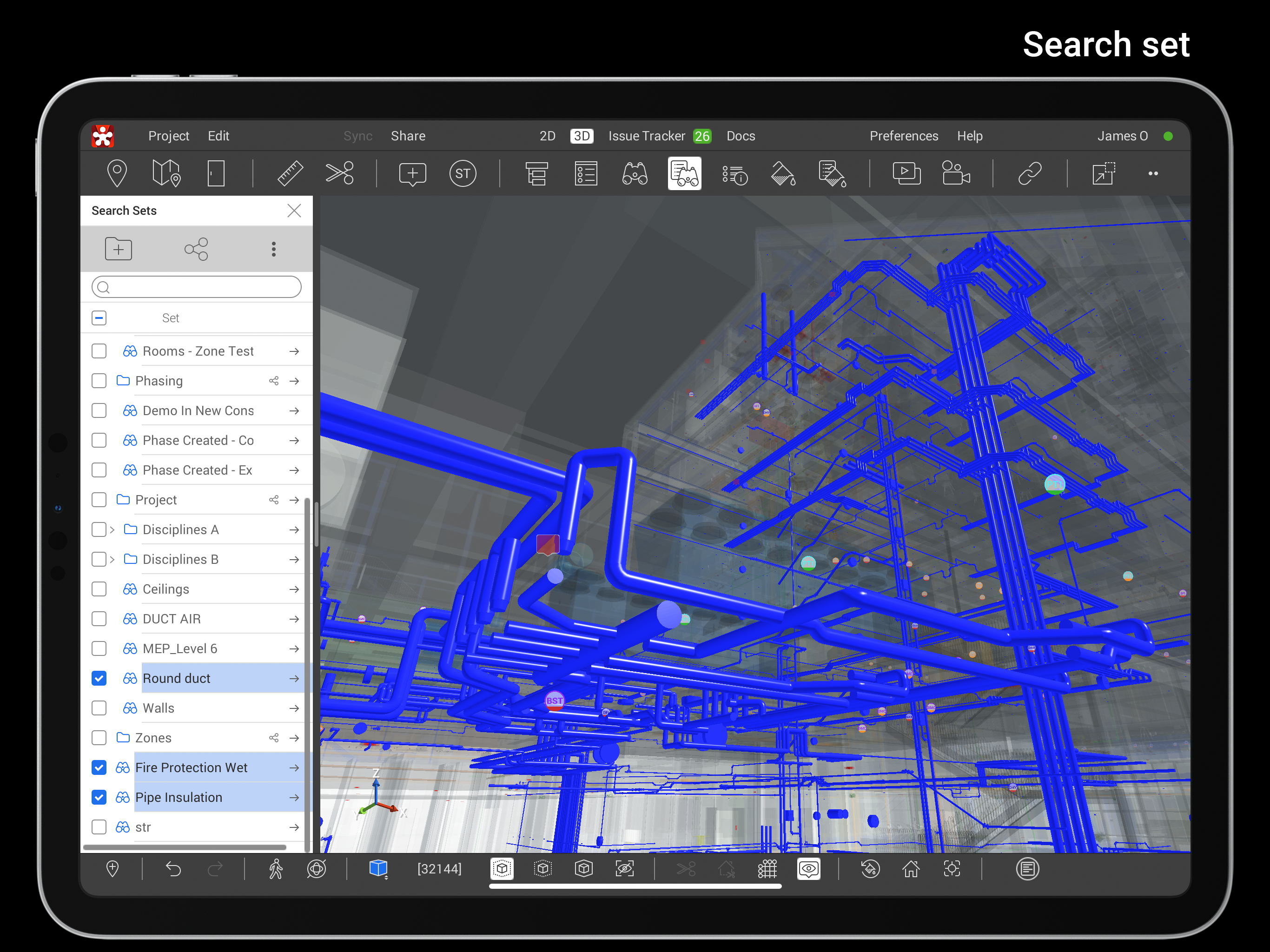Click the search sets filter field
This screenshot has width=1270, height=952.
coord(196,287)
